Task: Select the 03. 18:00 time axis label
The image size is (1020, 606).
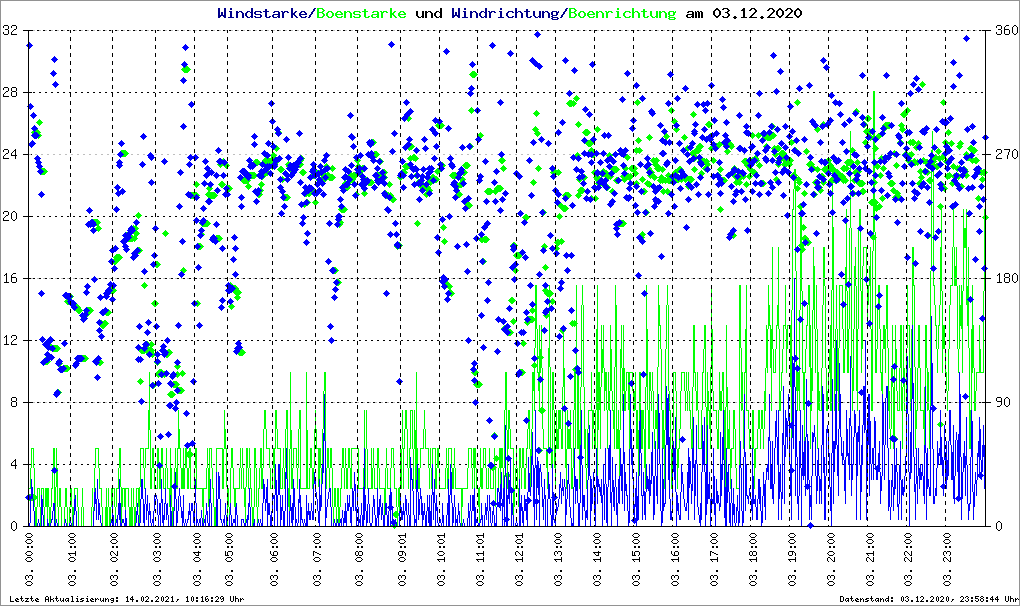Action: (754, 560)
